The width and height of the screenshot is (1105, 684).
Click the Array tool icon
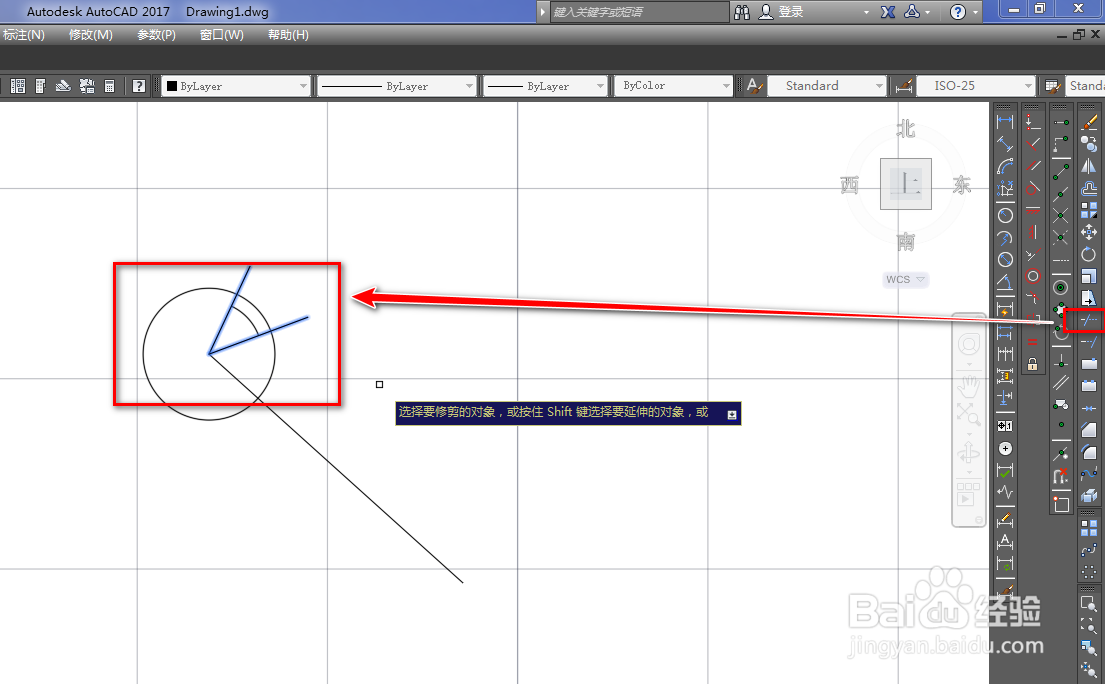click(x=1089, y=211)
